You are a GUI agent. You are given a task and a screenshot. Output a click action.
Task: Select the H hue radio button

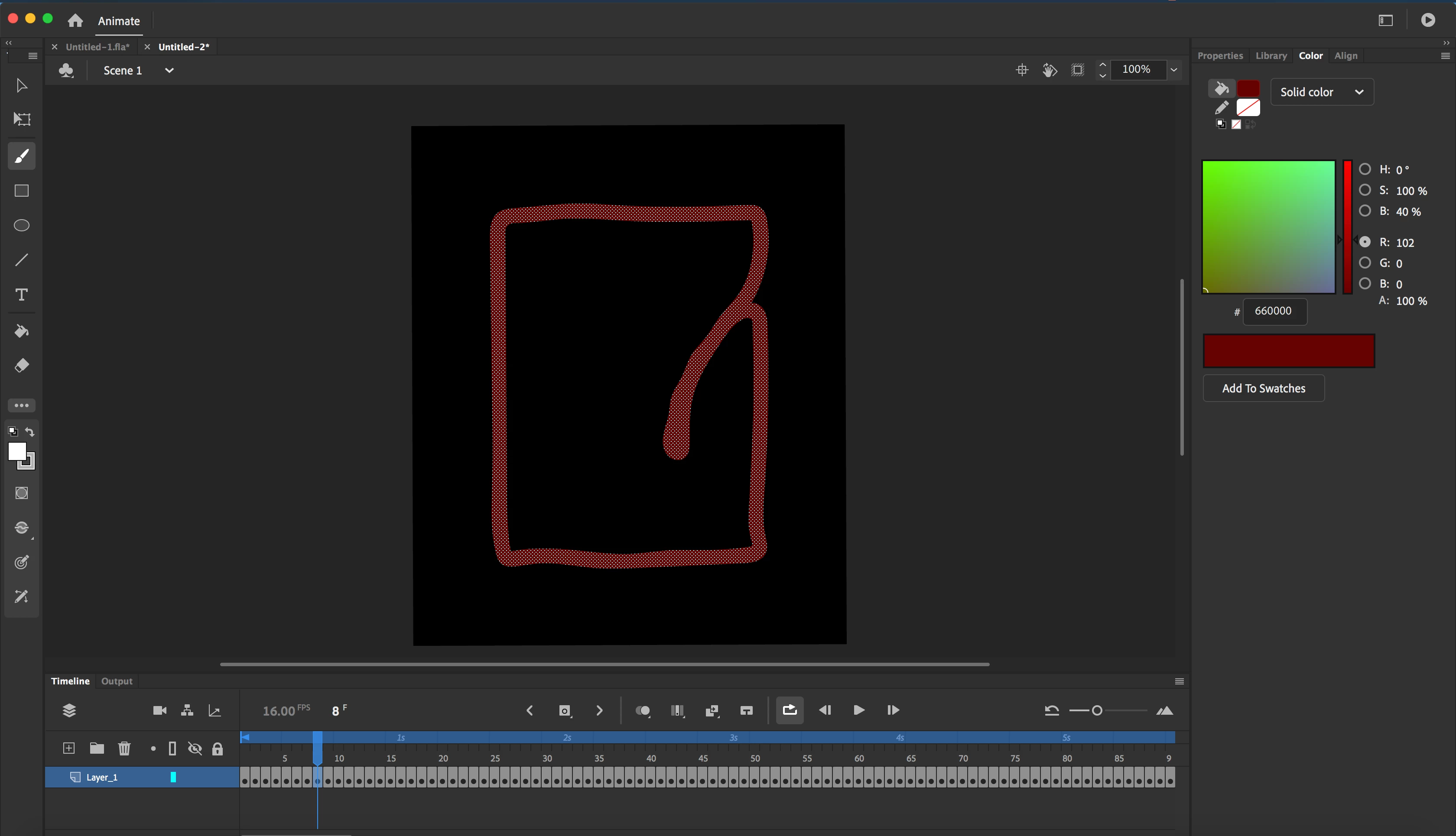pos(1365,169)
